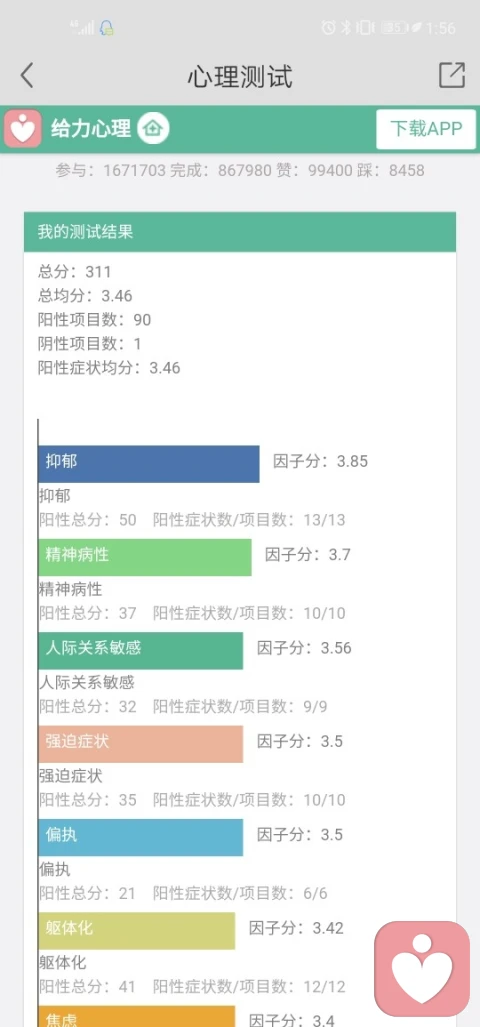
Task: Tap the 心理测试 page title
Action: coord(240,77)
